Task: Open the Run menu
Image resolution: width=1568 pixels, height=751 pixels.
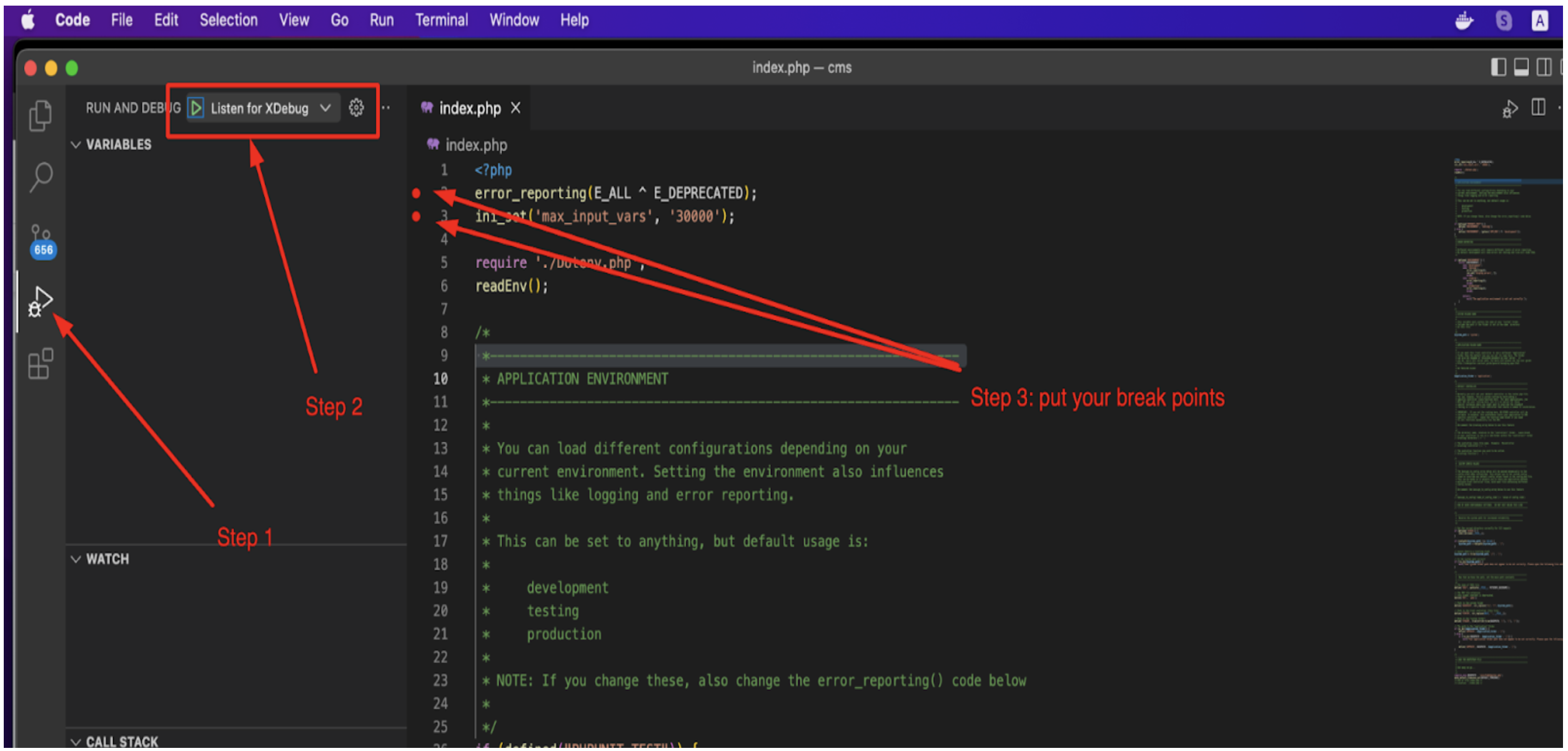Action: [382, 21]
